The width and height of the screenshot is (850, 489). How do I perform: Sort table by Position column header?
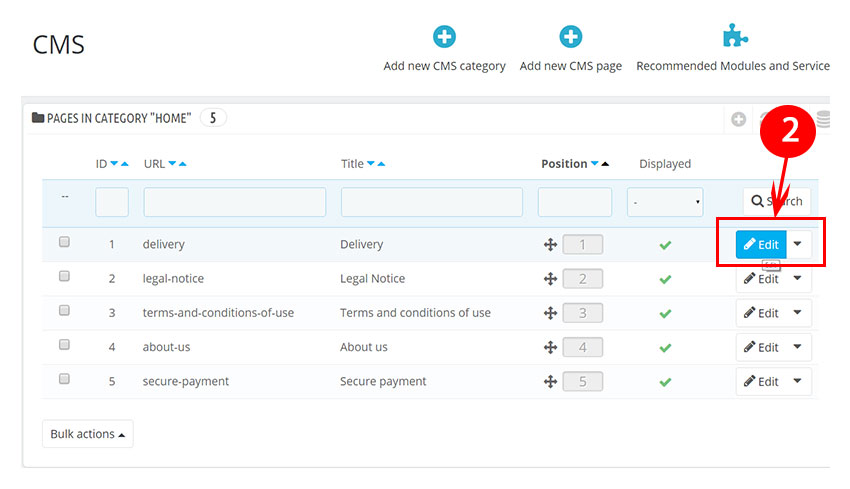564,164
